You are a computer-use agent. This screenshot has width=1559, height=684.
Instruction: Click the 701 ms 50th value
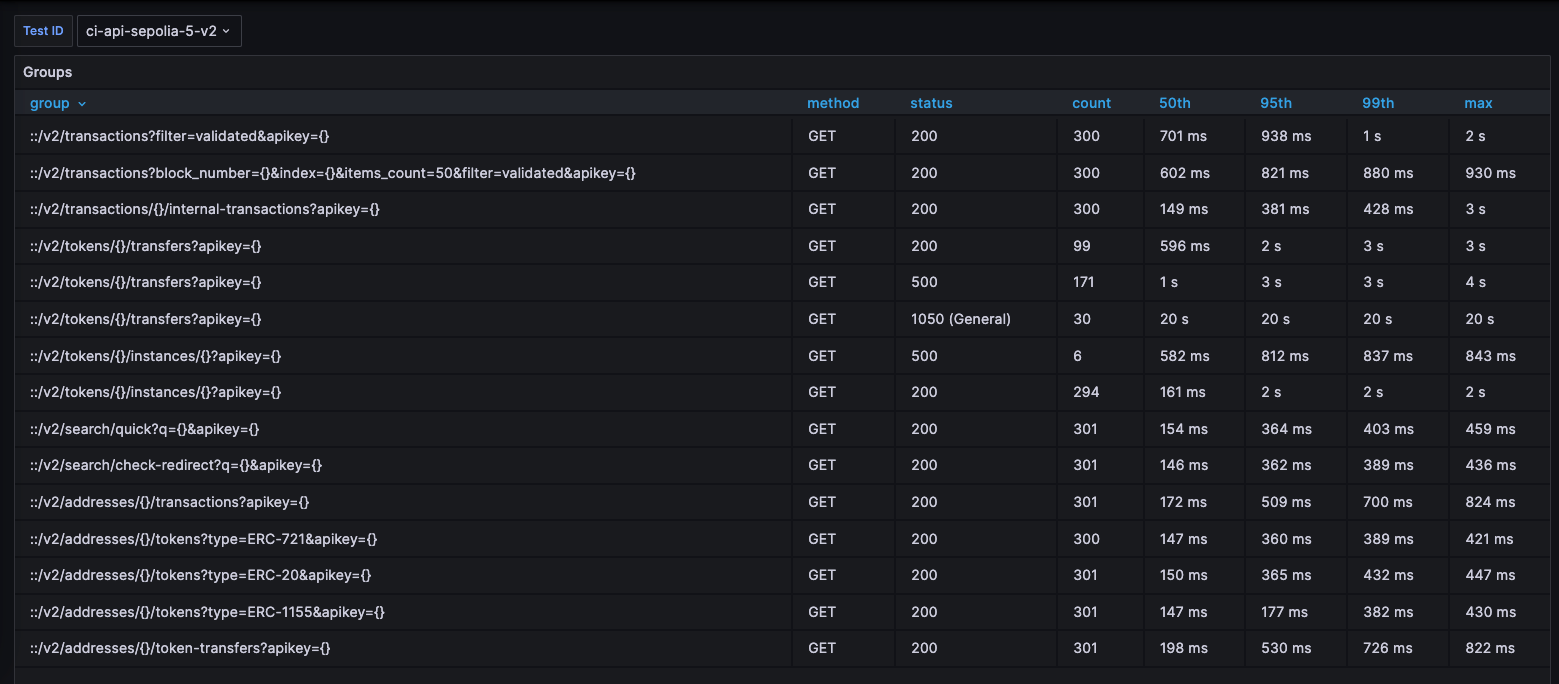pyautogui.click(x=1185, y=136)
